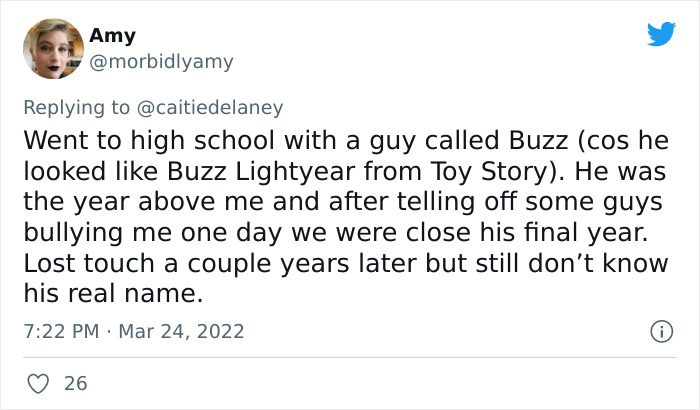Click the Twitter bird logo
This screenshot has width=700, height=410.
[x=661, y=34]
